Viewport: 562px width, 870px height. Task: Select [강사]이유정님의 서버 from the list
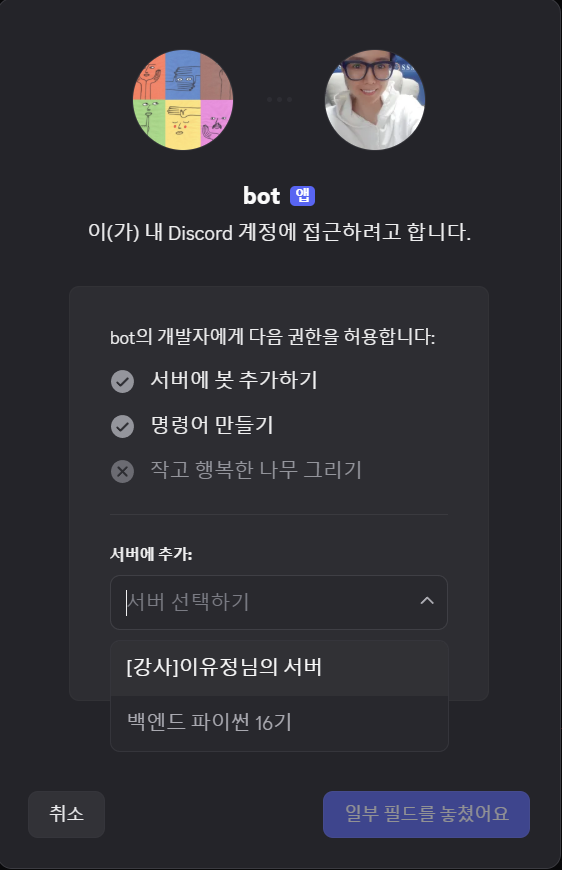(x=280, y=668)
